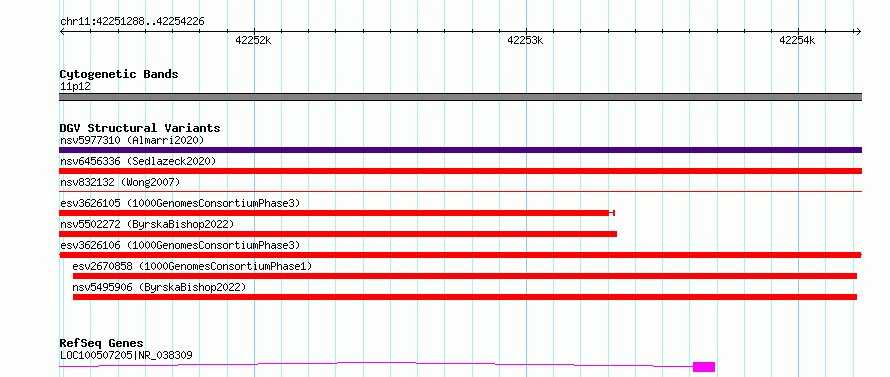Click the esv3626106 (1000GenomesConsortiumPhase3) label
This screenshot has height=377, width=890.
pos(180,245)
